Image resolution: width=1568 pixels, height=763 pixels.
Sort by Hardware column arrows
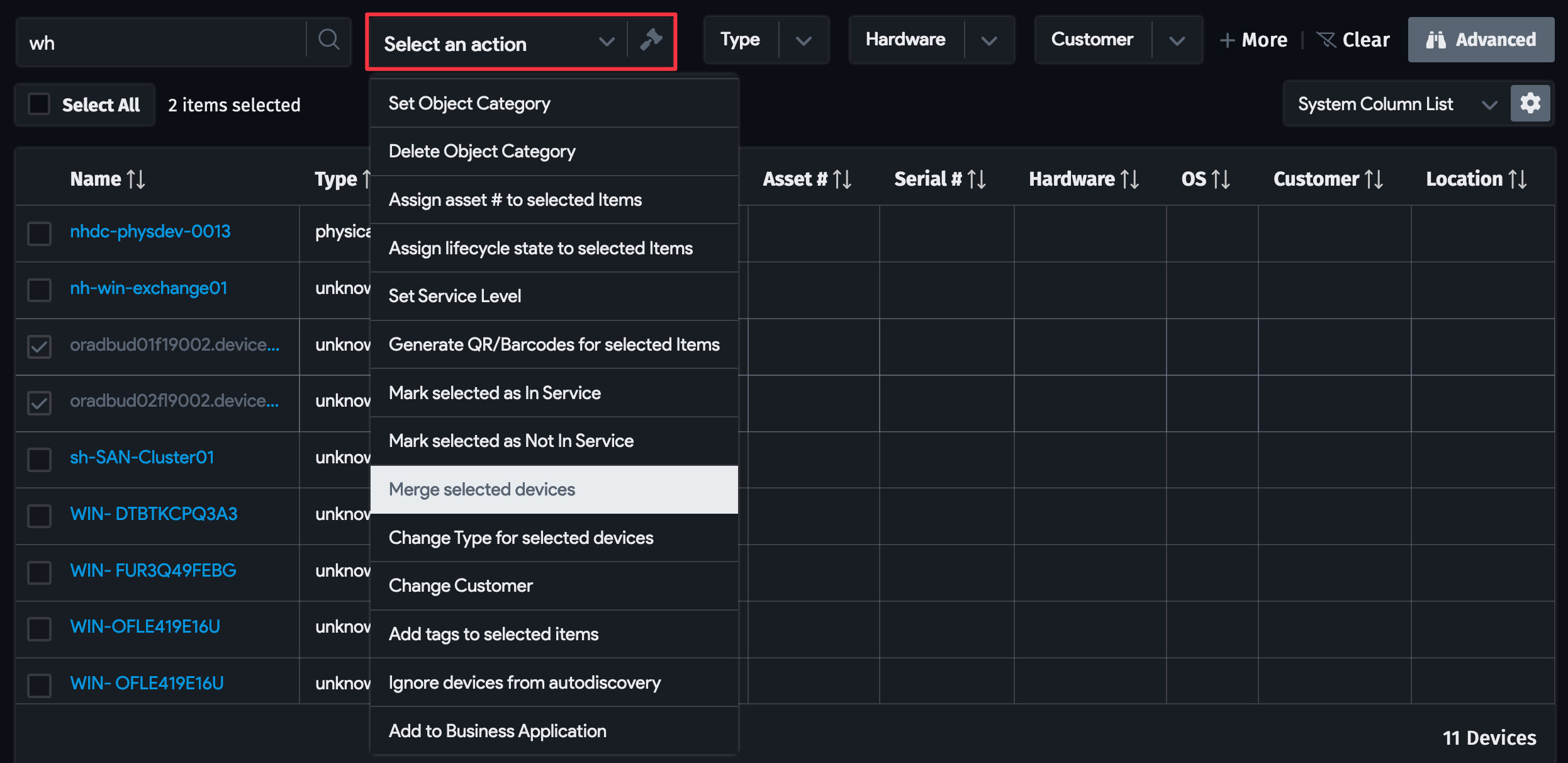1129,179
